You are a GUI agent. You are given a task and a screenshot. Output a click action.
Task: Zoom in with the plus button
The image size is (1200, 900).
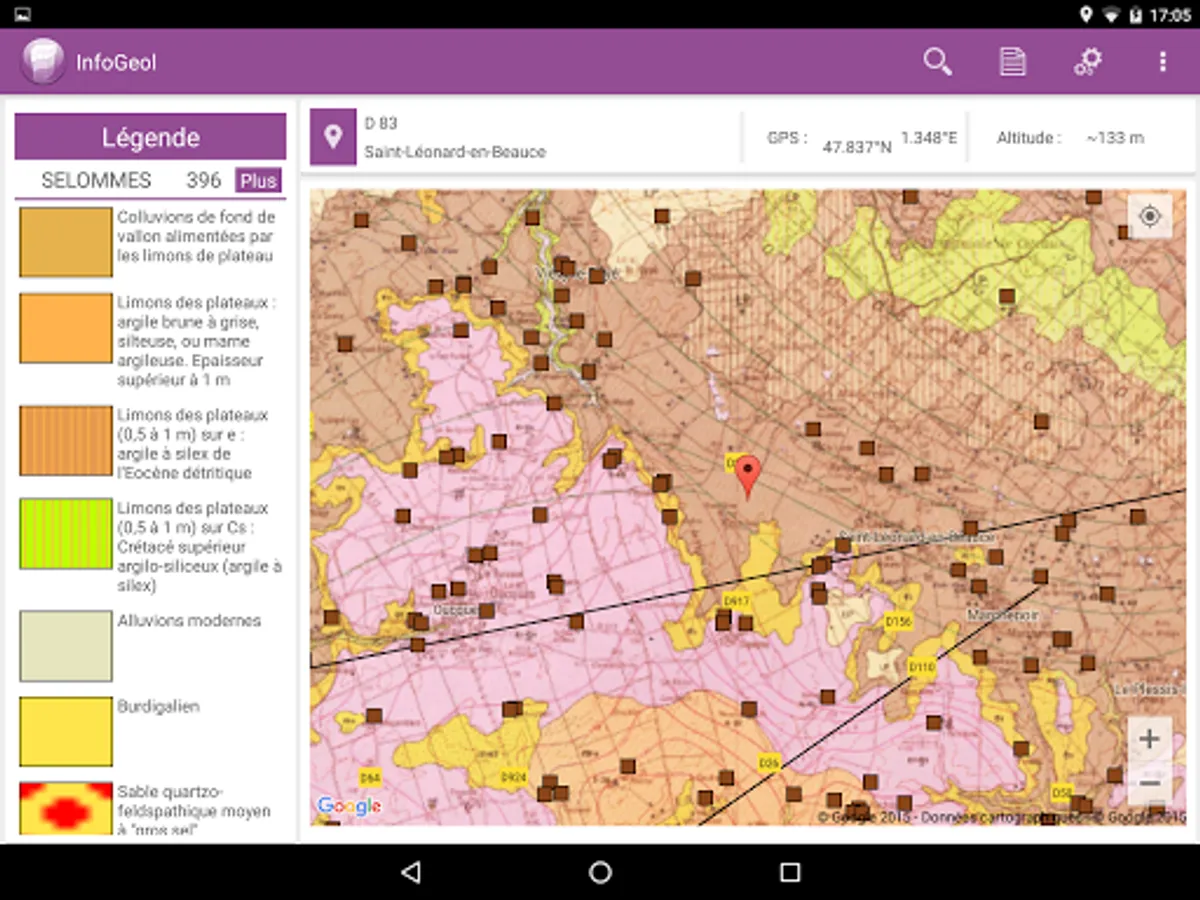[x=1150, y=740]
